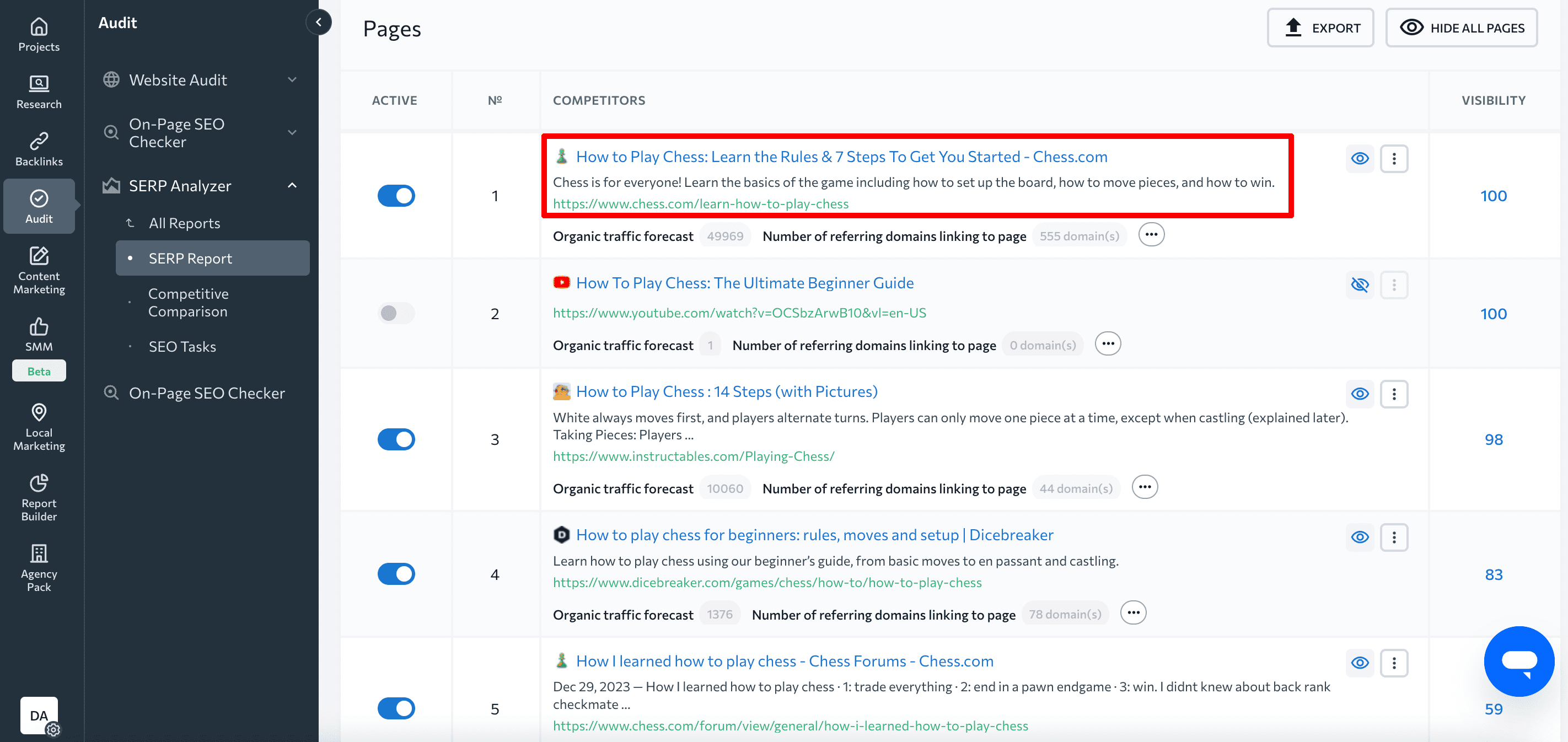Go to All Reports
Viewport: 1568px width, 742px height.
click(185, 223)
